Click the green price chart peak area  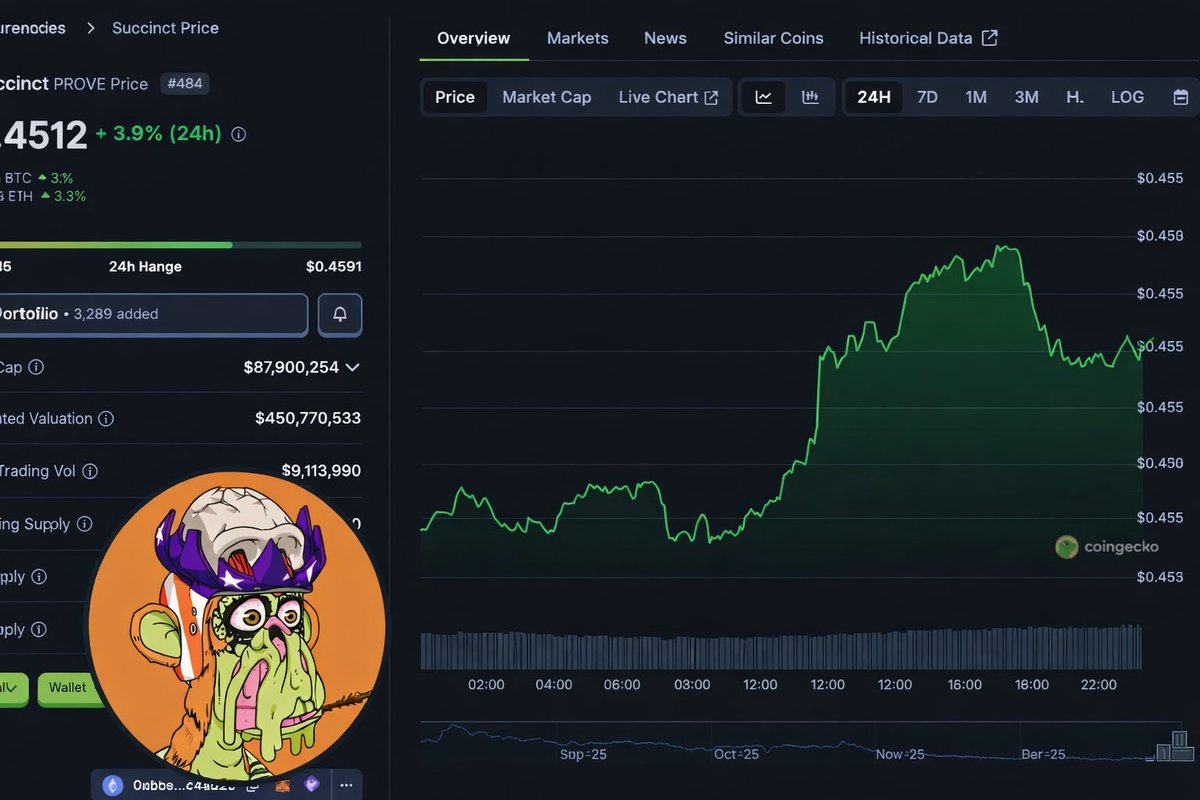[x=1005, y=249]
